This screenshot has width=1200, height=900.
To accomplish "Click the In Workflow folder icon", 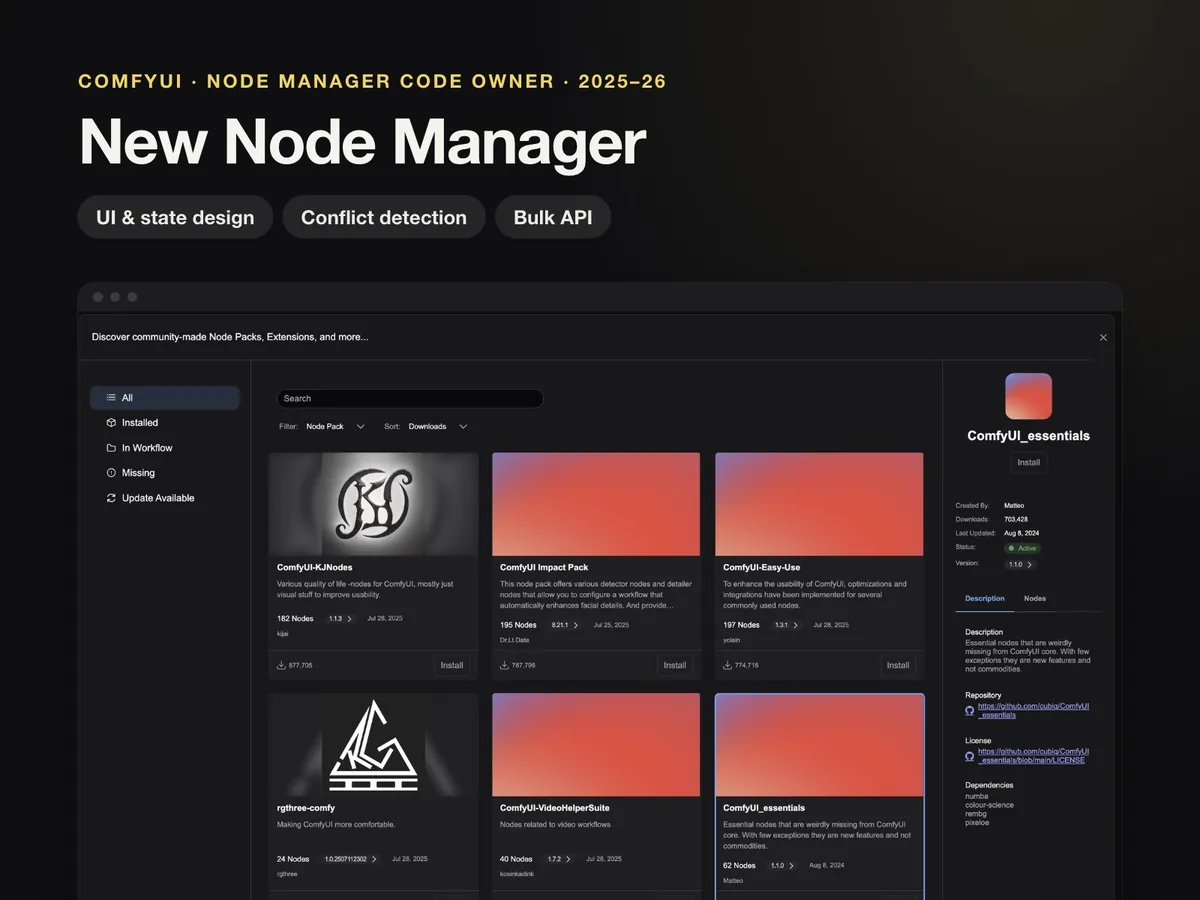I will tap(111, 448).
